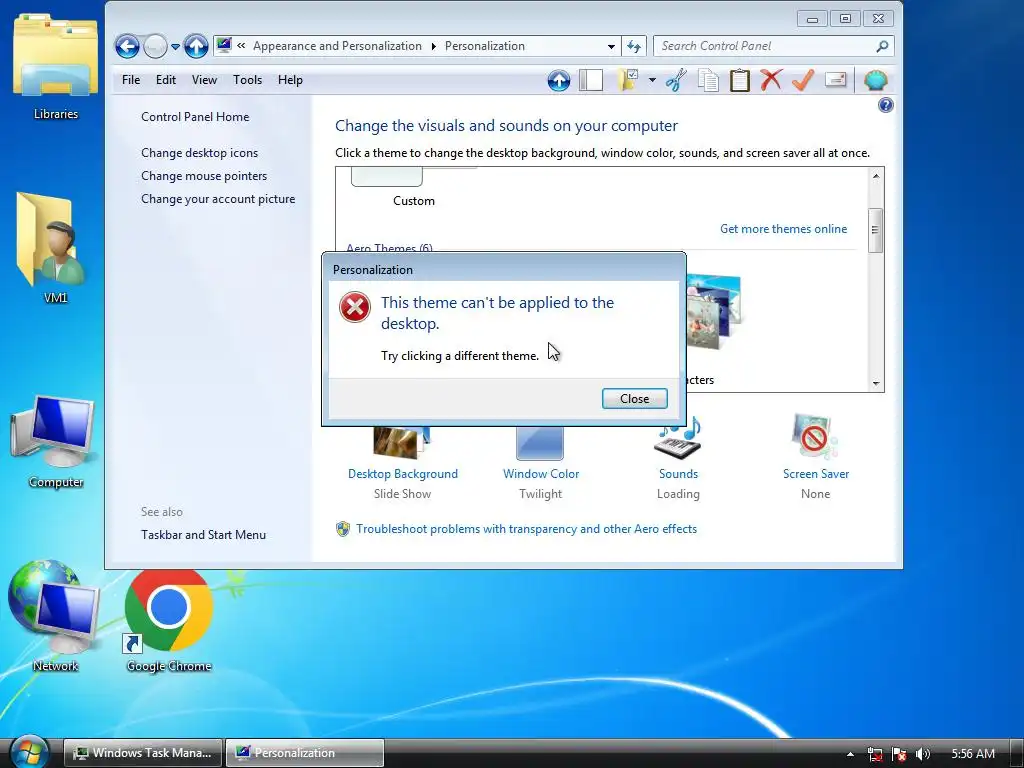Click the Forward navigation arrow

click(x=155, y=46)
